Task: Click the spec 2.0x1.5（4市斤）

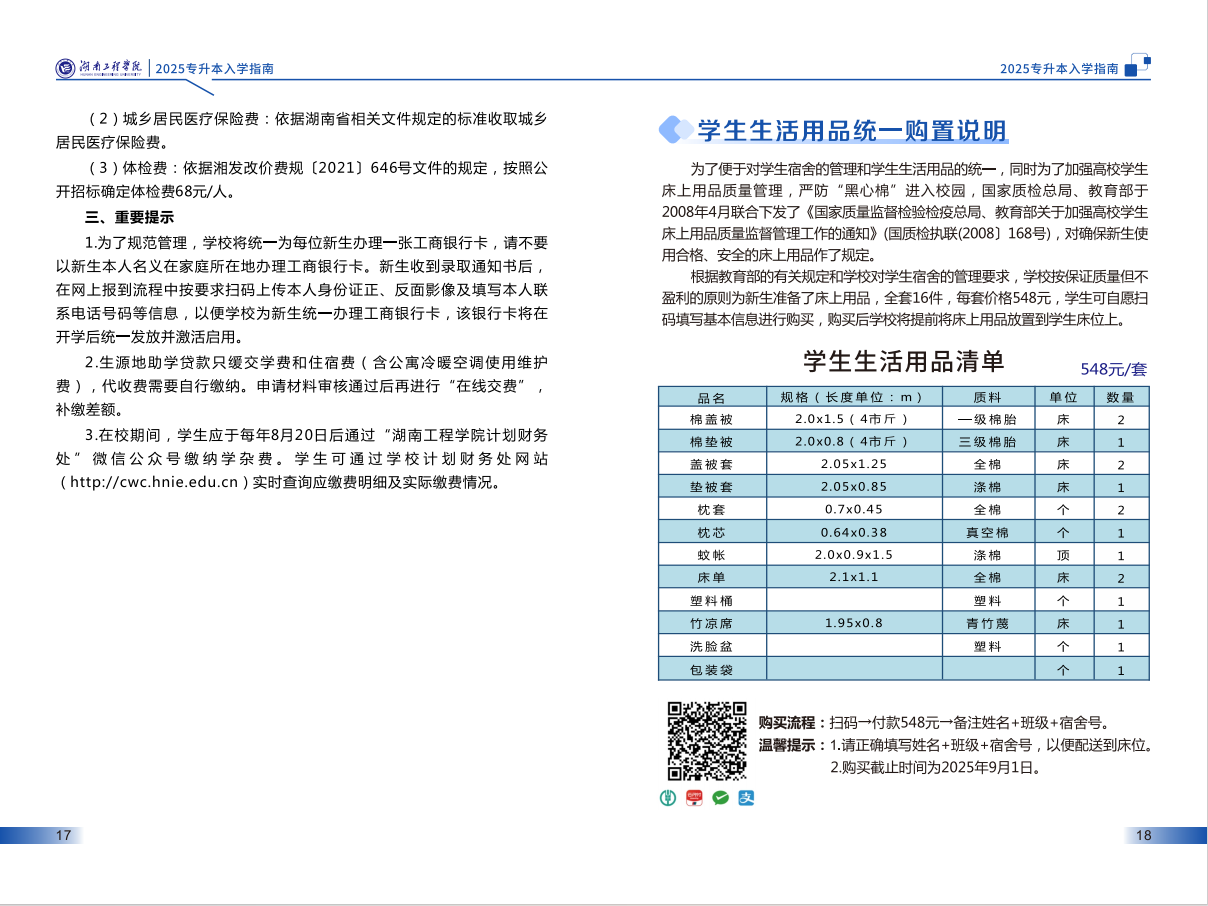Action: click(853, 419)
